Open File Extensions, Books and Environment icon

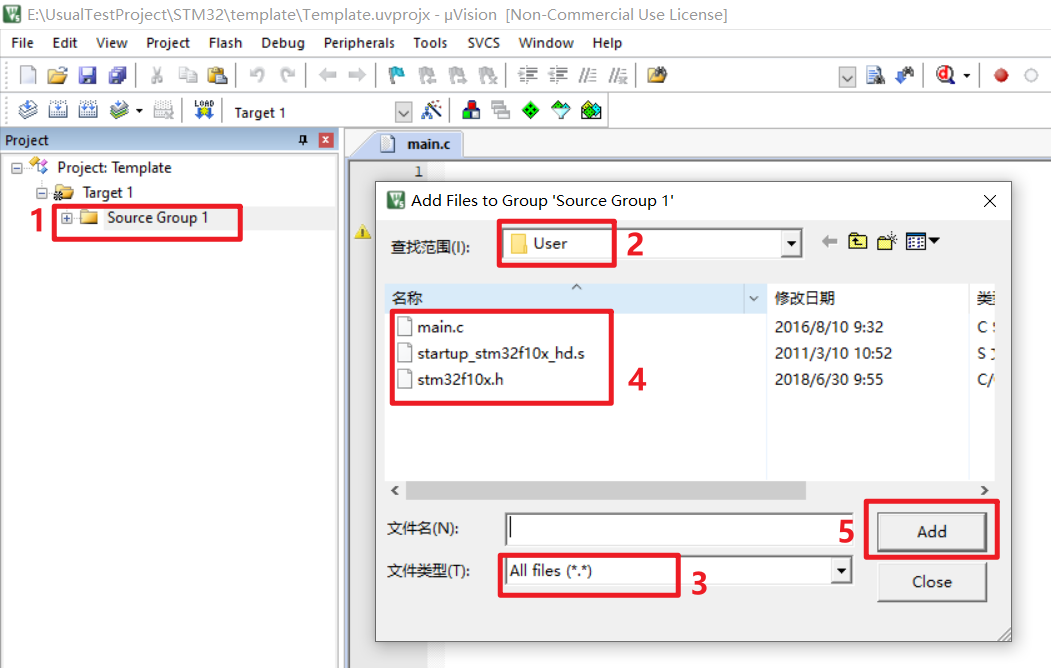[x=471, y=109]
